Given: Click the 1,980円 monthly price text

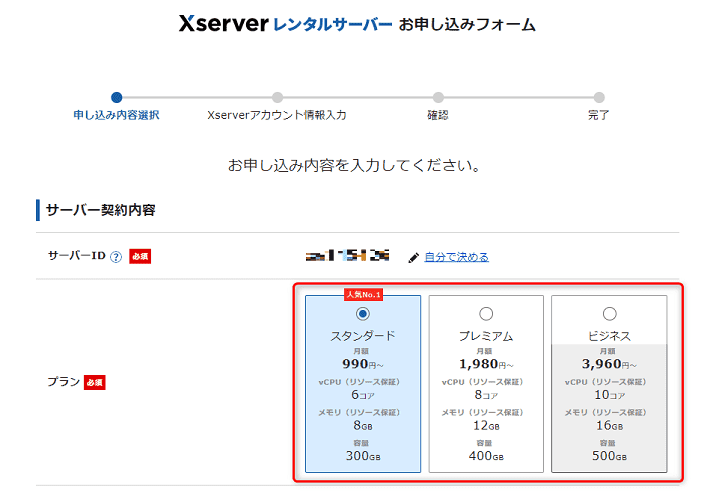Looking at the screenshot, I should click(x=486, y=364).
